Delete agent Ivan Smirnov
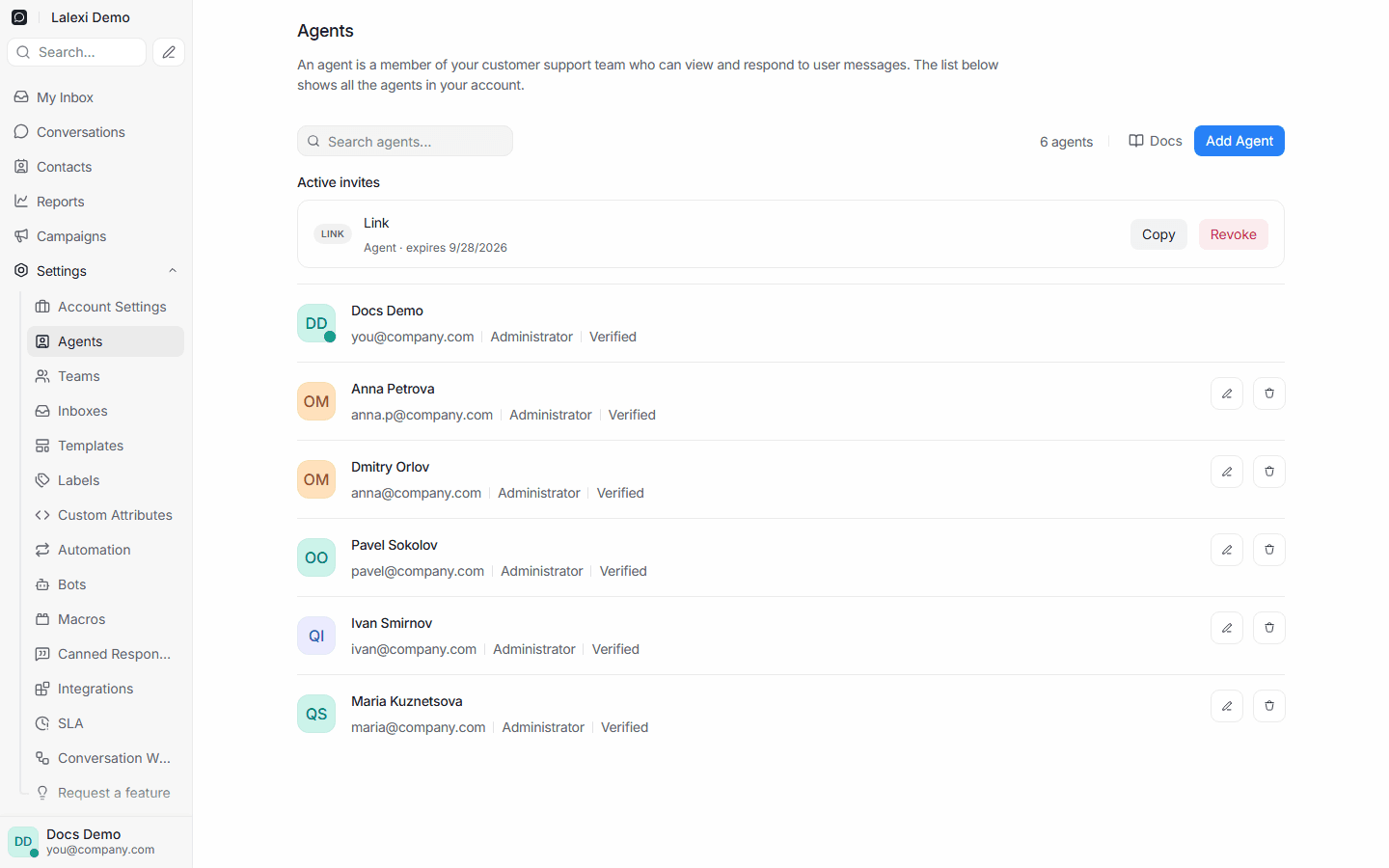This screenshot has width=1389, height=868. (1269, 628)
